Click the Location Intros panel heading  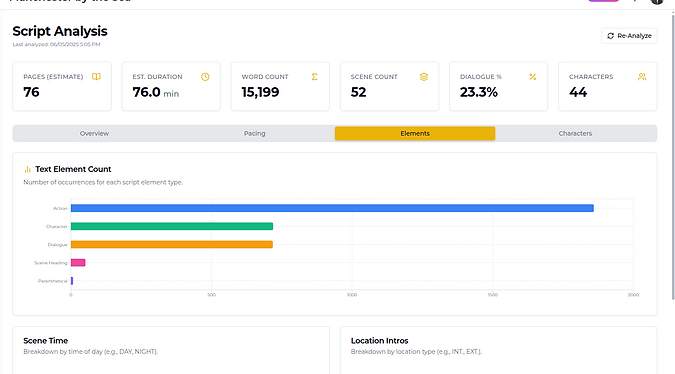(x=379, y=340)
